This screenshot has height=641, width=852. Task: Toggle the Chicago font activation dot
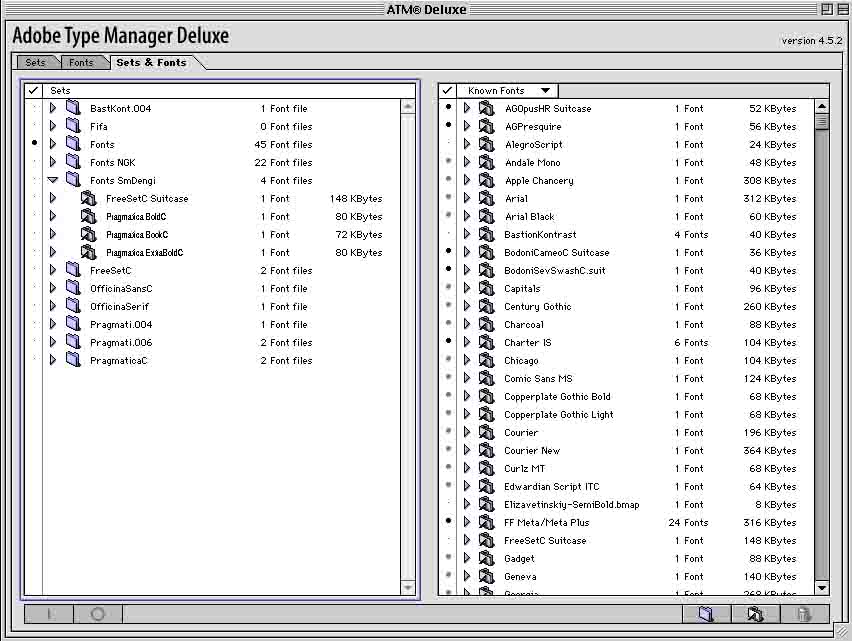point(448,359)
